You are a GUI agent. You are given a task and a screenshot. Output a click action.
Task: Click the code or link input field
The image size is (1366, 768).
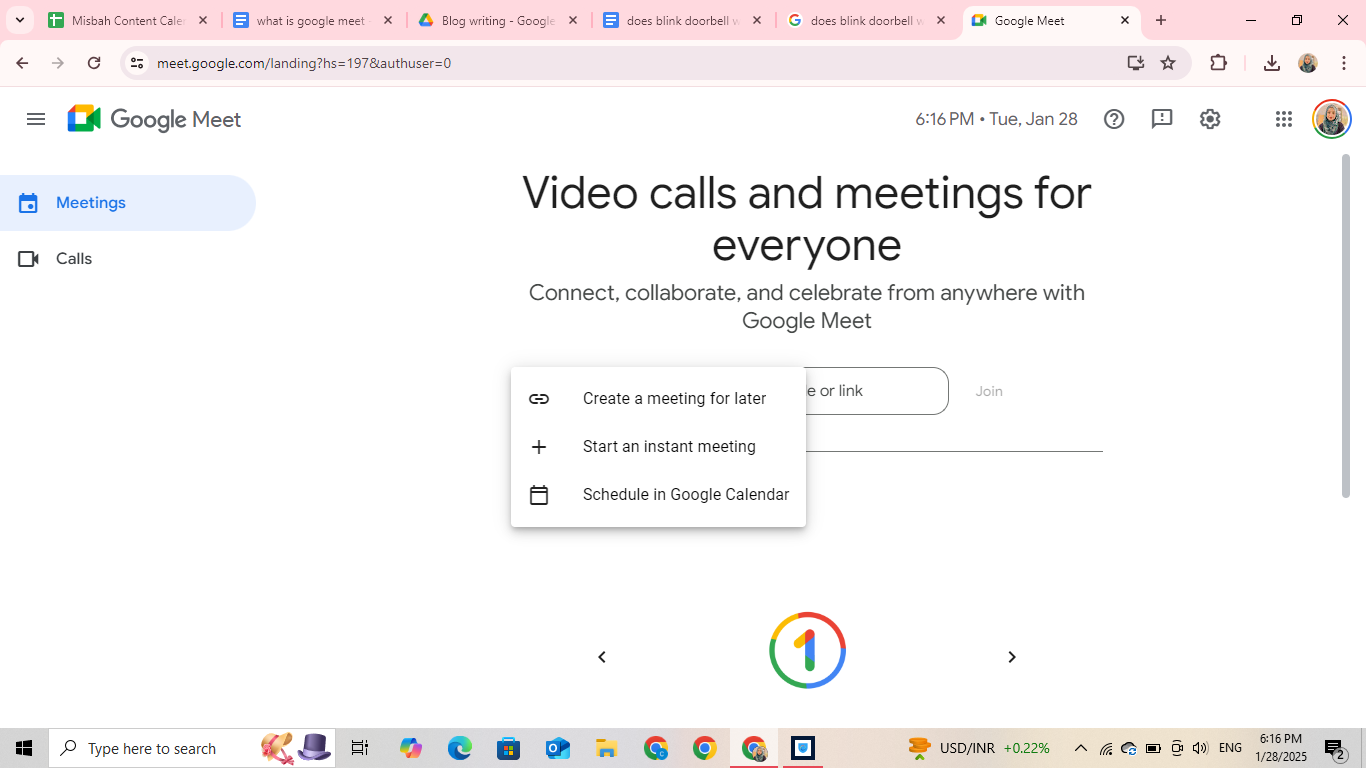(x=876, y=391)
